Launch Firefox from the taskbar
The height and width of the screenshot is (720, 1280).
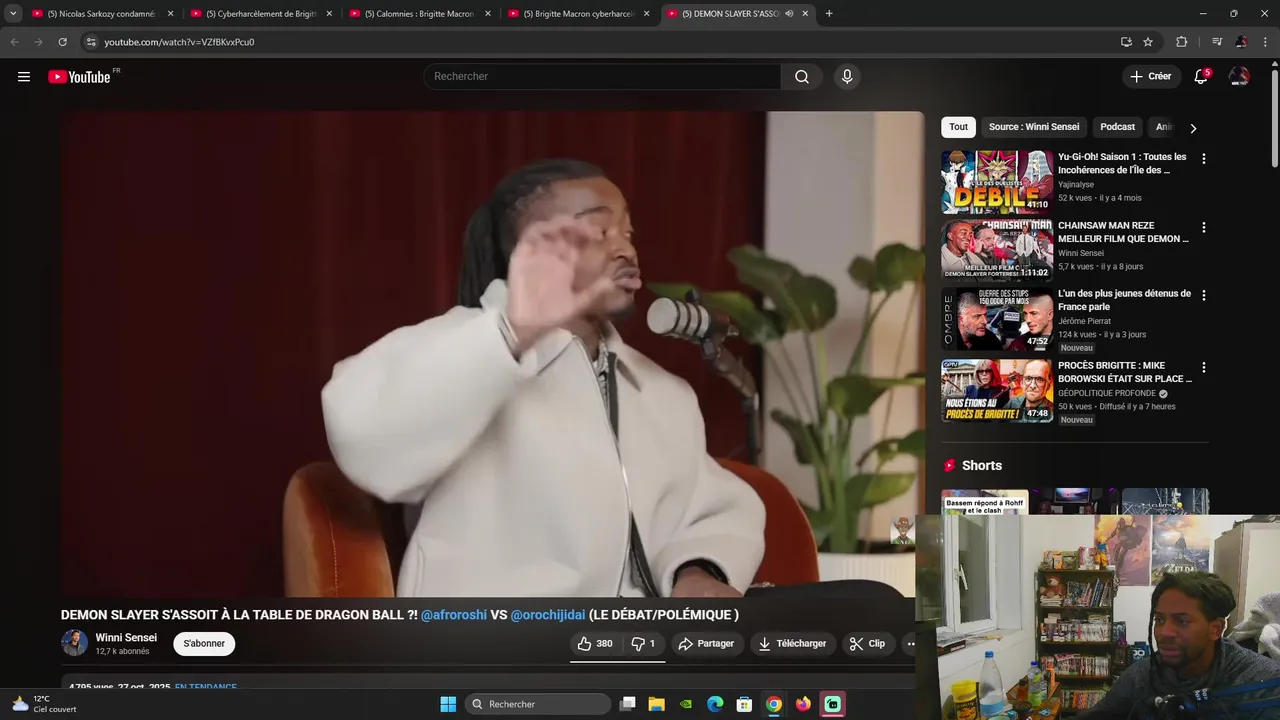pos(803,704)
